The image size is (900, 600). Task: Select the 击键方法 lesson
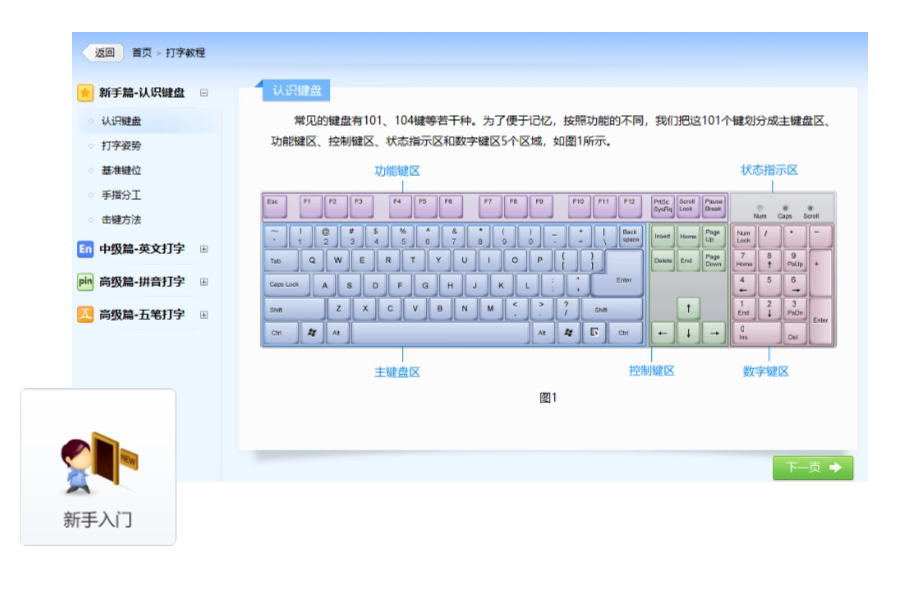coord(121,220)
